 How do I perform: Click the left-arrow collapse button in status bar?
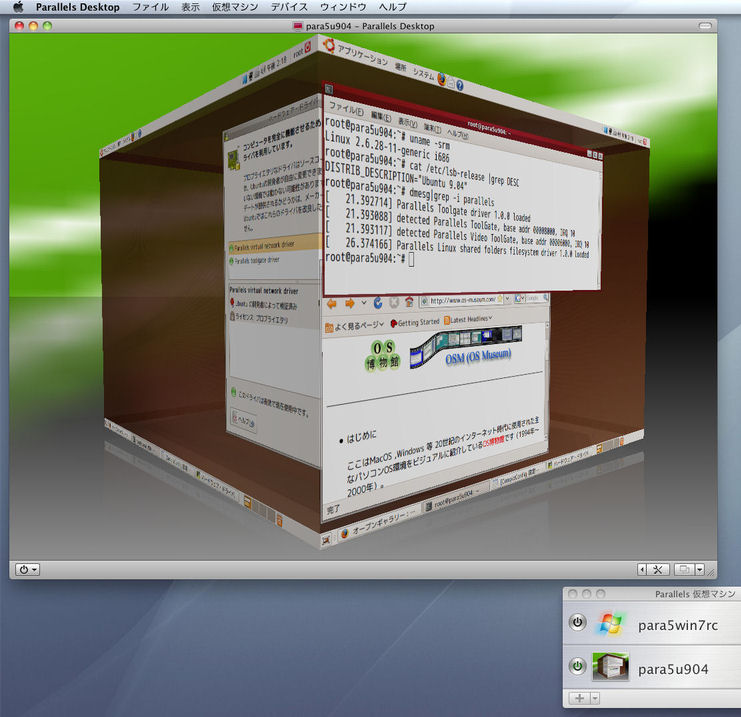(x=642, y=570)
